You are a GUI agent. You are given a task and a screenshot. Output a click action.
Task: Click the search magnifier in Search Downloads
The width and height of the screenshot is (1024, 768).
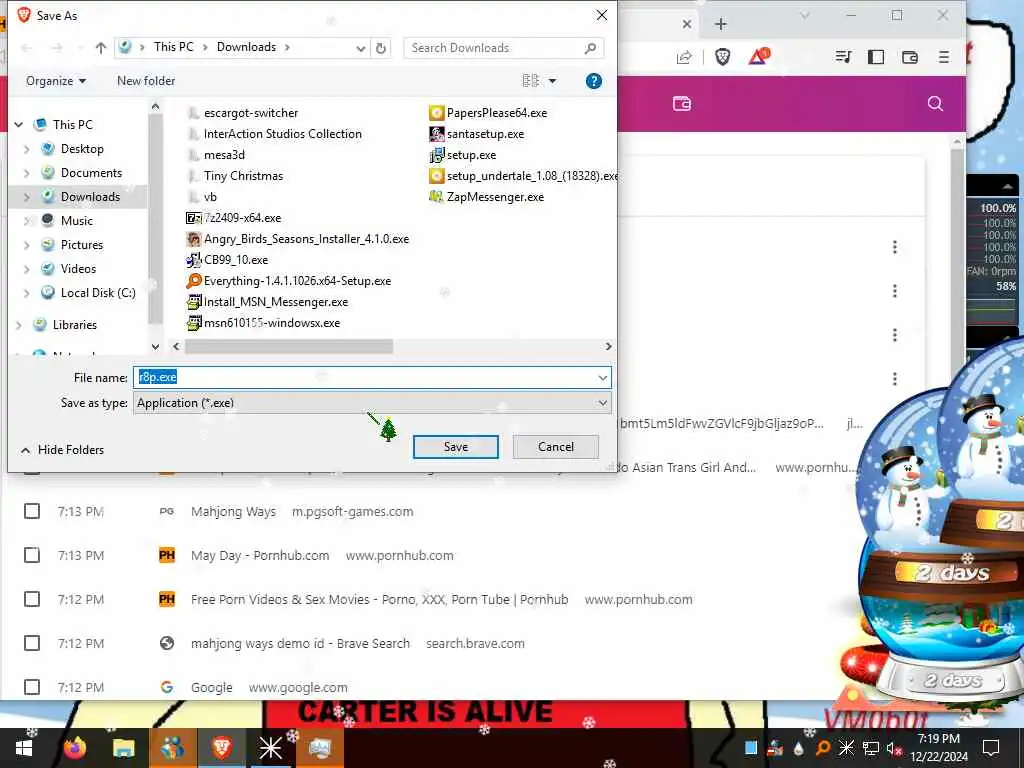tap(590, 48)
